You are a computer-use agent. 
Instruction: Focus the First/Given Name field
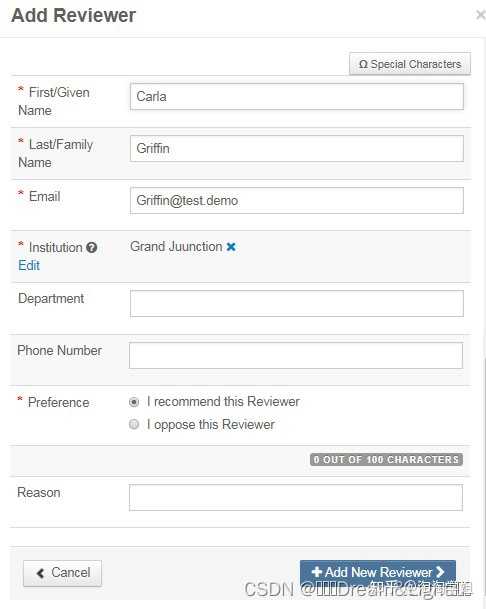[297, 96]
